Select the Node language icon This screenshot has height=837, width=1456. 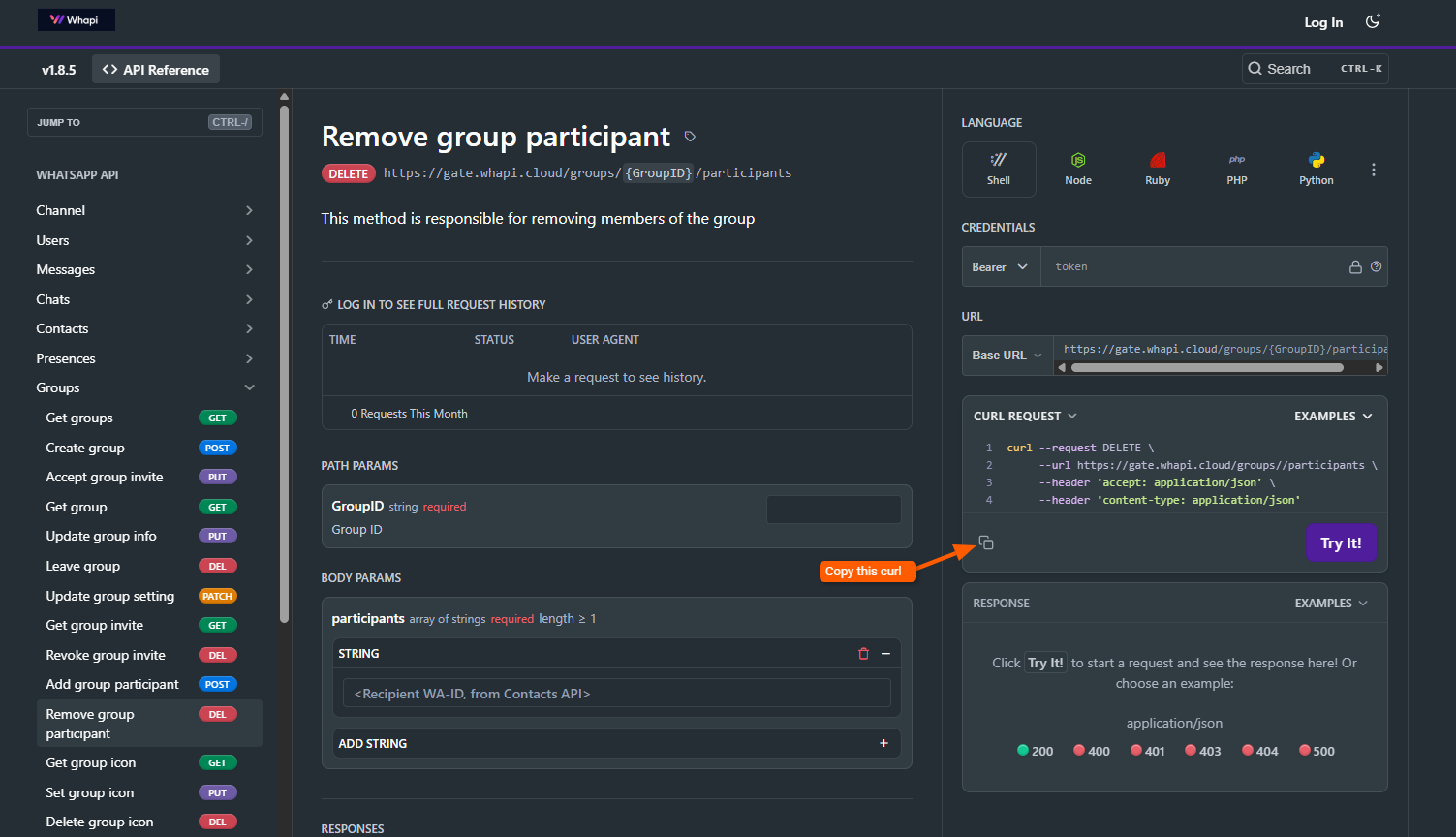[1078, 160]
